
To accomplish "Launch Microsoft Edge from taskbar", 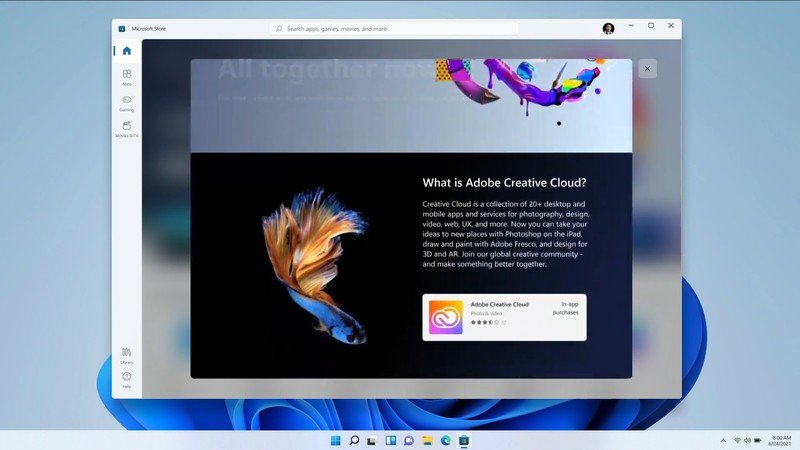I will [446, 440].
